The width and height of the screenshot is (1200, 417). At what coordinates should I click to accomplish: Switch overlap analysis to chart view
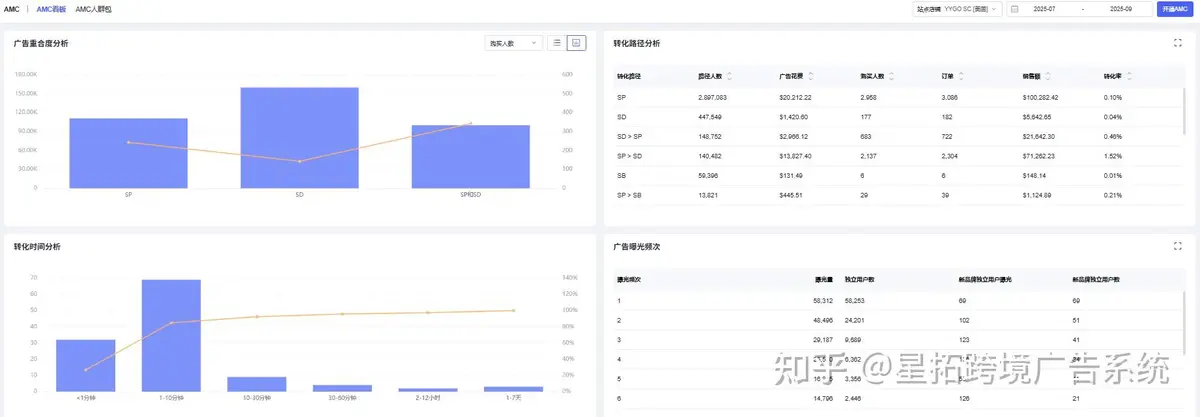click(576, 43)
